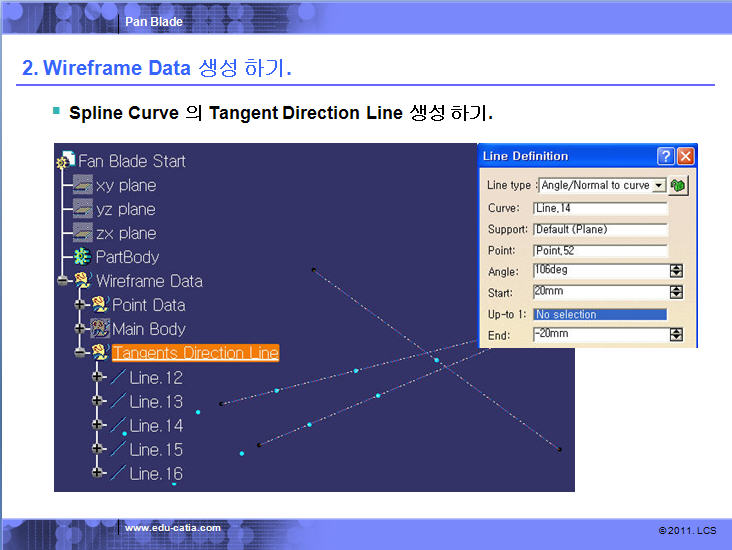This screenshot has width=732, height=550.
Task: Click the Curve input field
Action: point(600,208)
